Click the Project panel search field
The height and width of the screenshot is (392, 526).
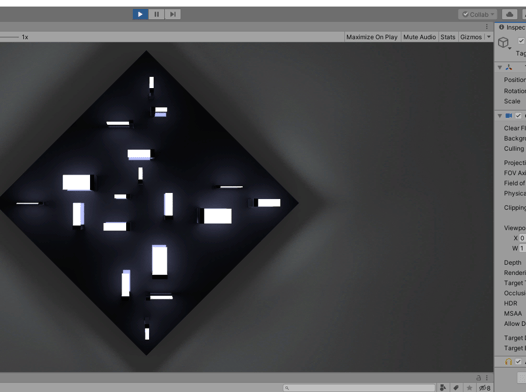click(359, 388)
